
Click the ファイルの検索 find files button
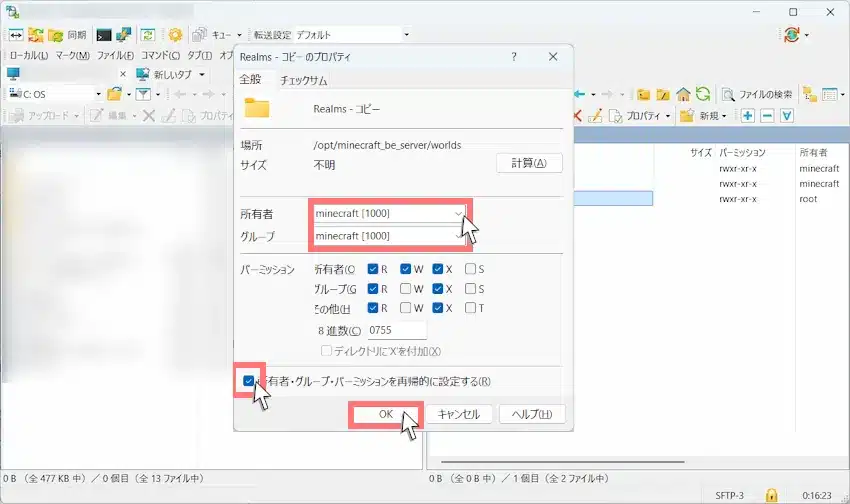(757, 94)
